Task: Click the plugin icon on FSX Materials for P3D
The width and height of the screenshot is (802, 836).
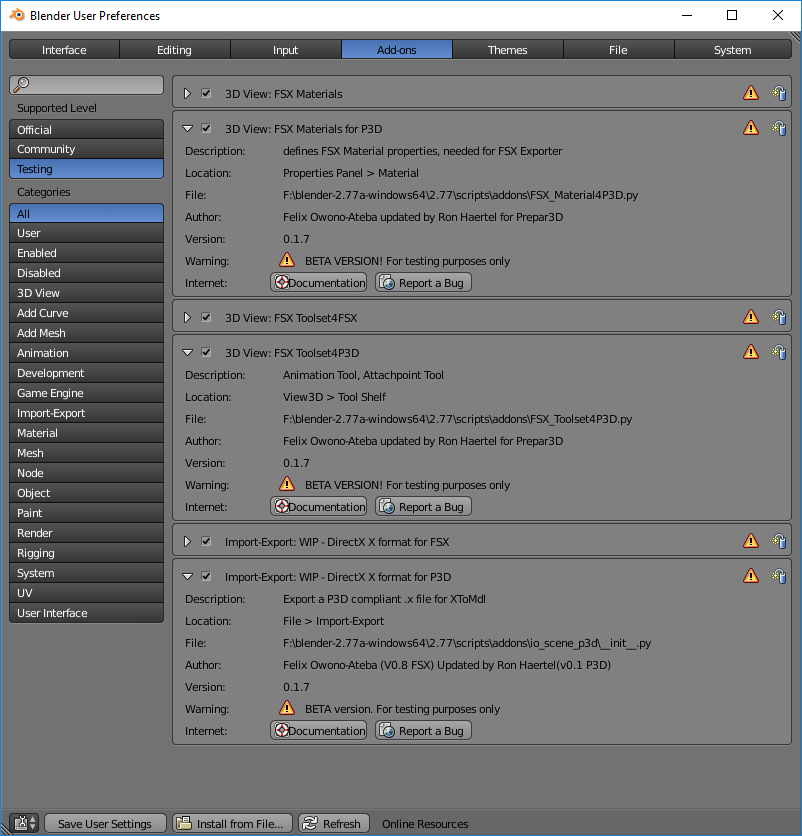Action: 779,128
